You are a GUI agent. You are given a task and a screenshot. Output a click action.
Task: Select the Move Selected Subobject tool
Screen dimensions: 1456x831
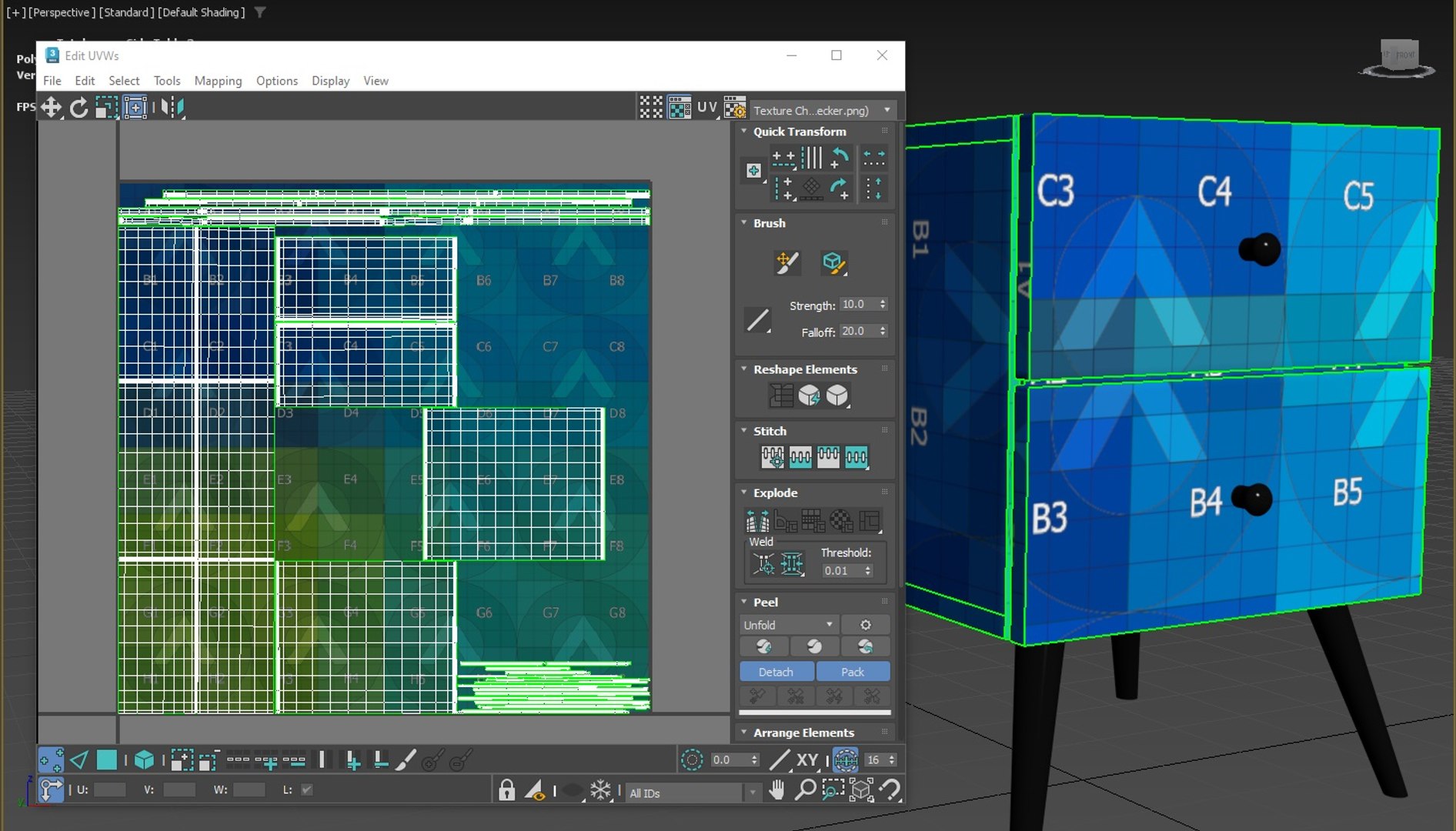click(x=52, y=108)
